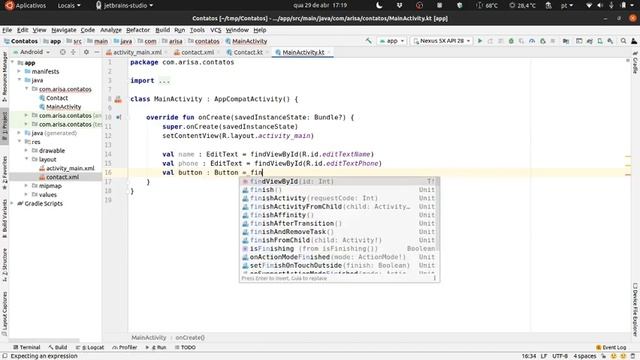Open the Event Log

[611, 347]
